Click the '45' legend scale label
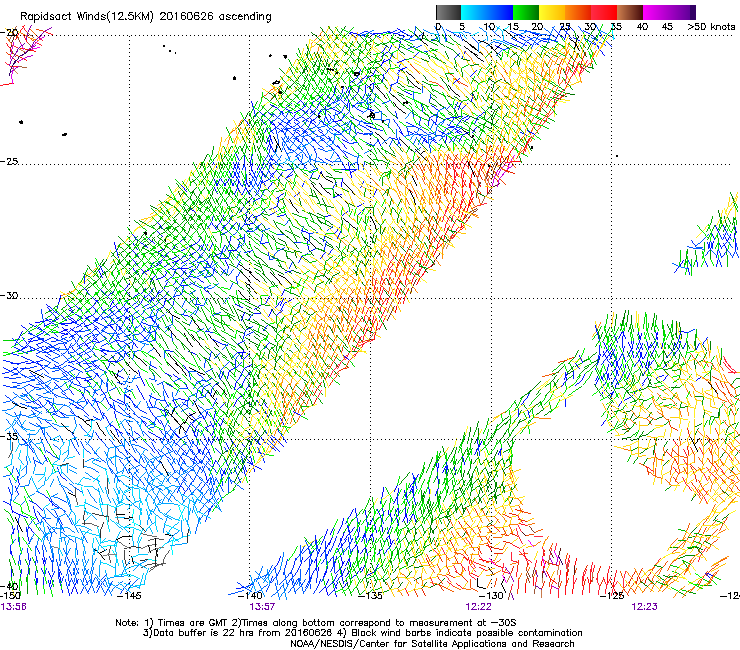The width and height of the screenshot is (740, 650). click(x=667, y=27)
